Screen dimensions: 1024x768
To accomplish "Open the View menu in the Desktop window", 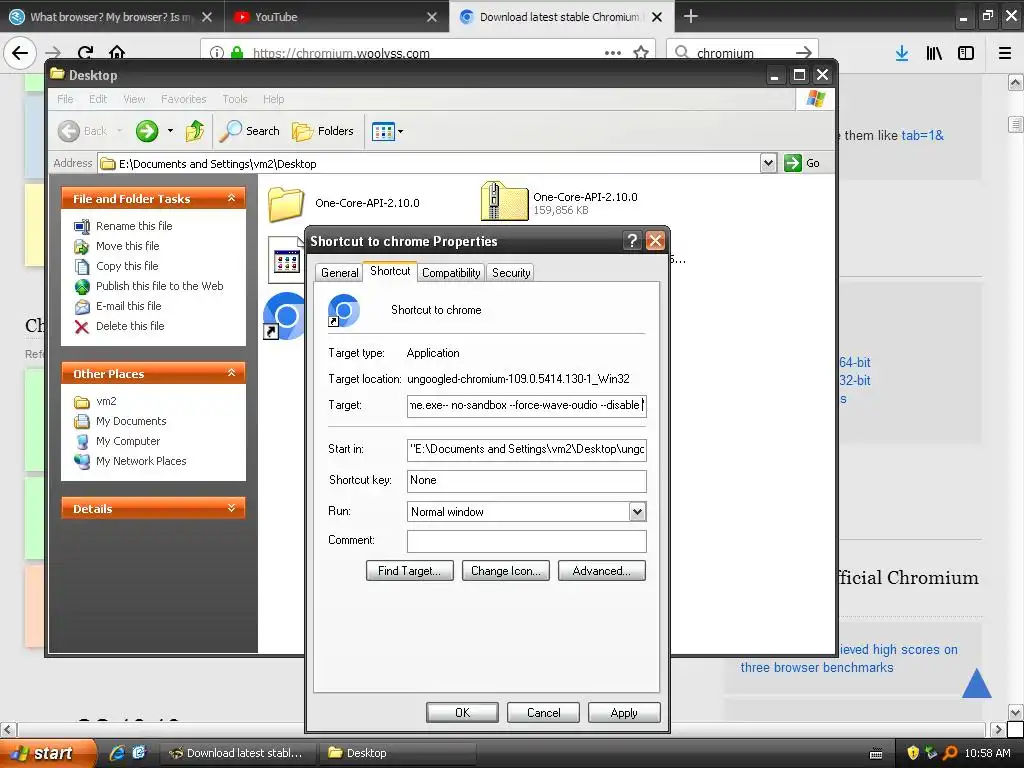I will [x=134, y=99].
